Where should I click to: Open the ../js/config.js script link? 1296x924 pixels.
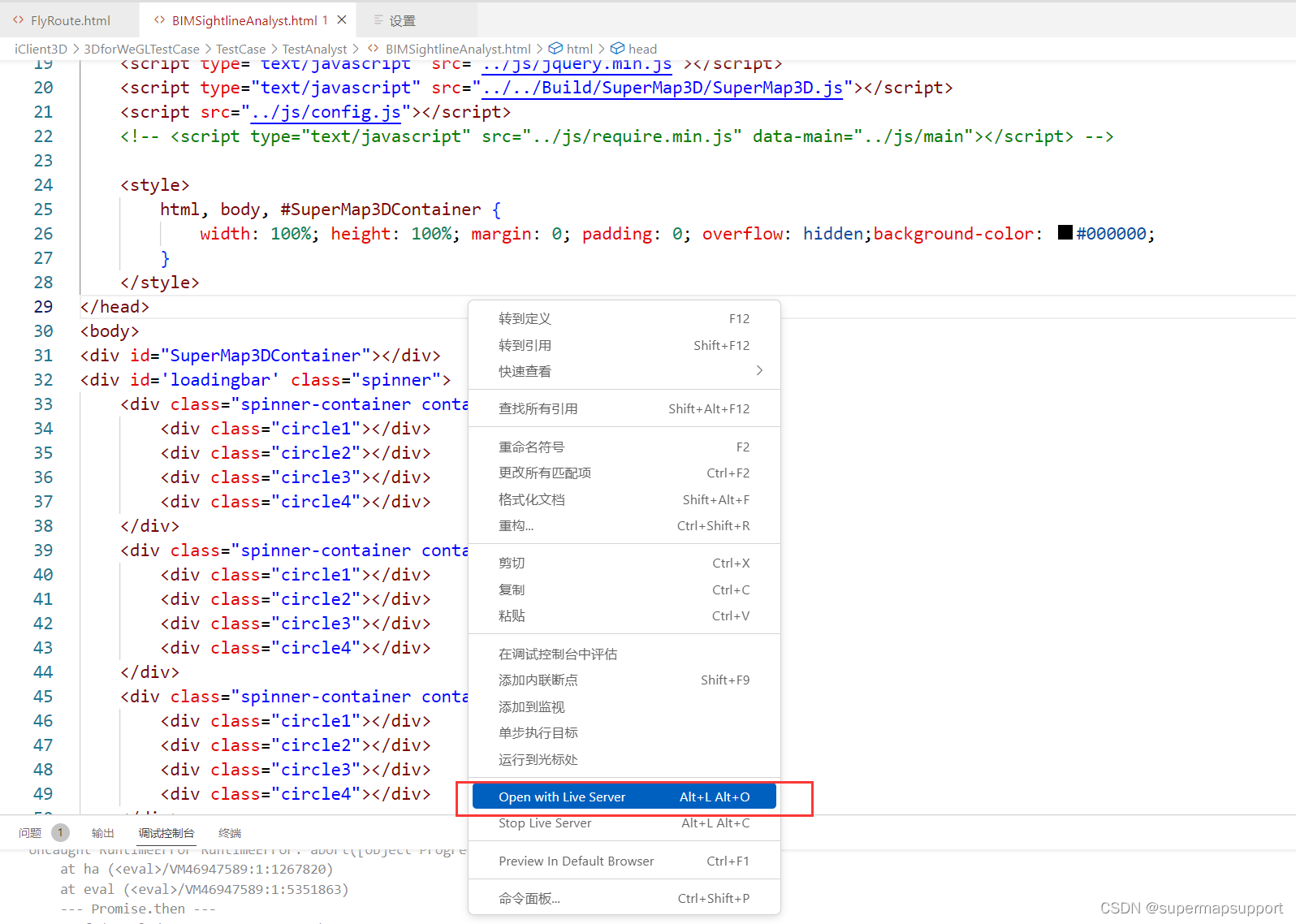point(326,112)
